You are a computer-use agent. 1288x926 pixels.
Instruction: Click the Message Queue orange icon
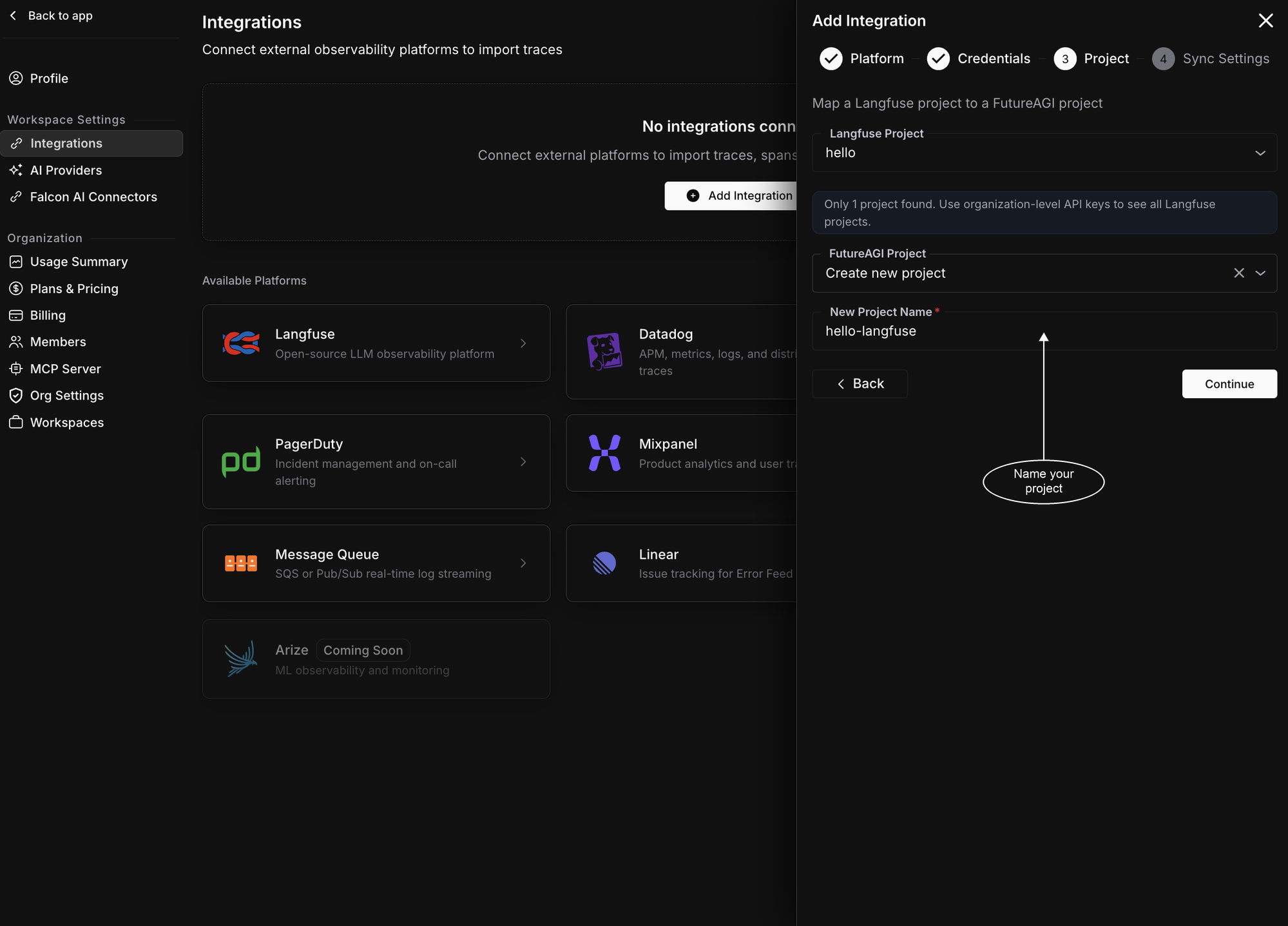pos(241,563)
